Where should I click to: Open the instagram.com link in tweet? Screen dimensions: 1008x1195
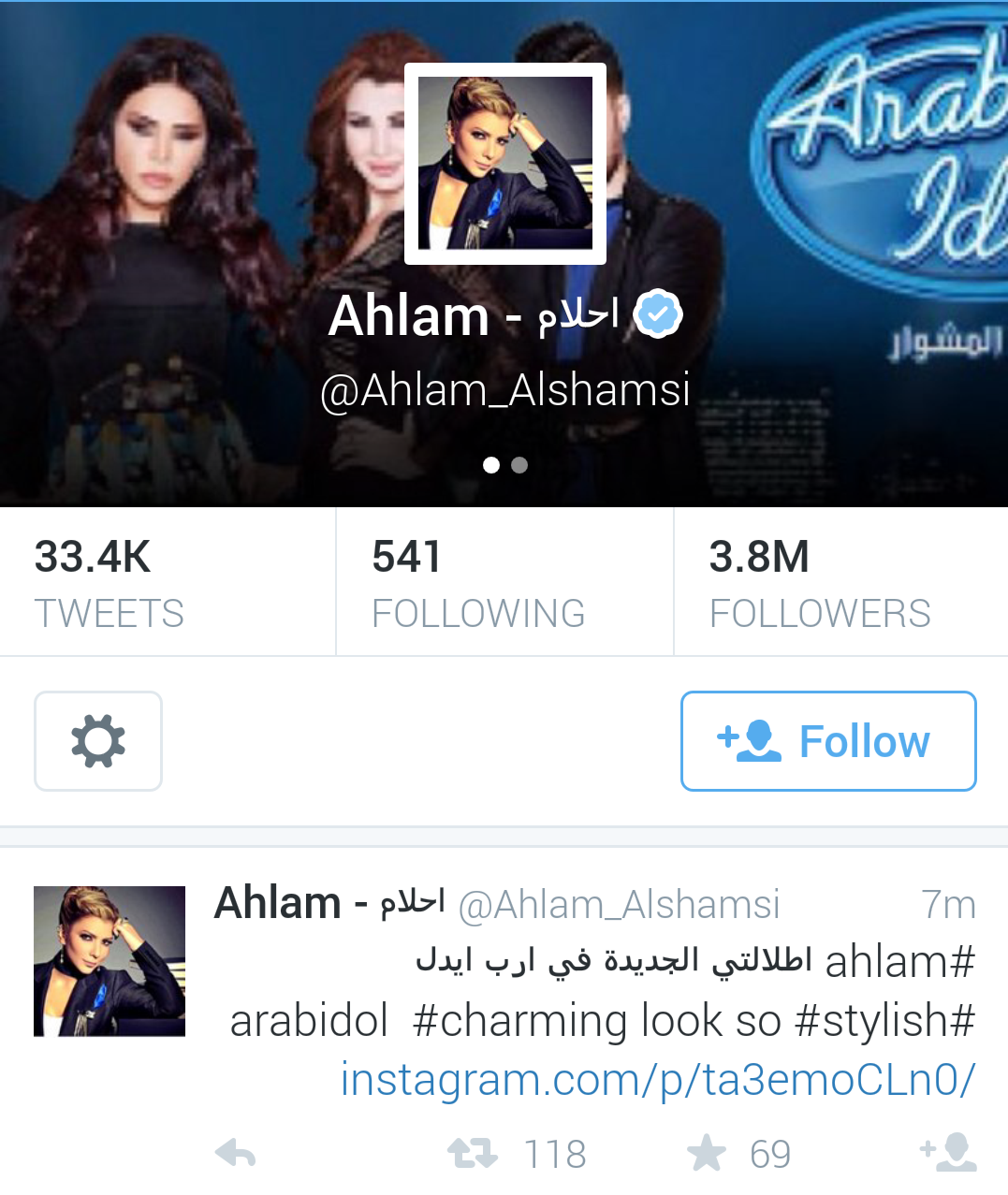pos(658,1080)
